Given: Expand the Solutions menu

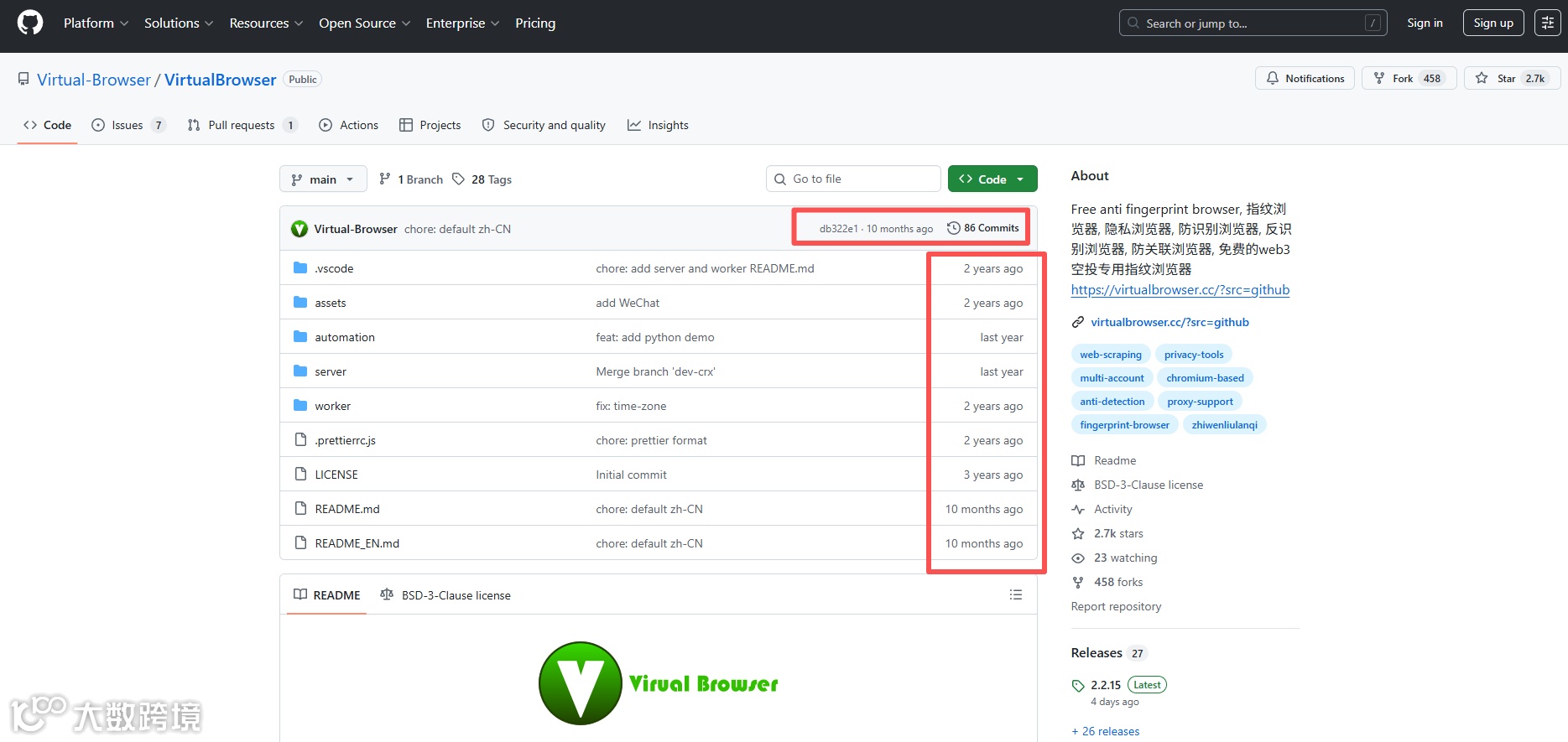Looking at the screenshot, I should 179,23.
